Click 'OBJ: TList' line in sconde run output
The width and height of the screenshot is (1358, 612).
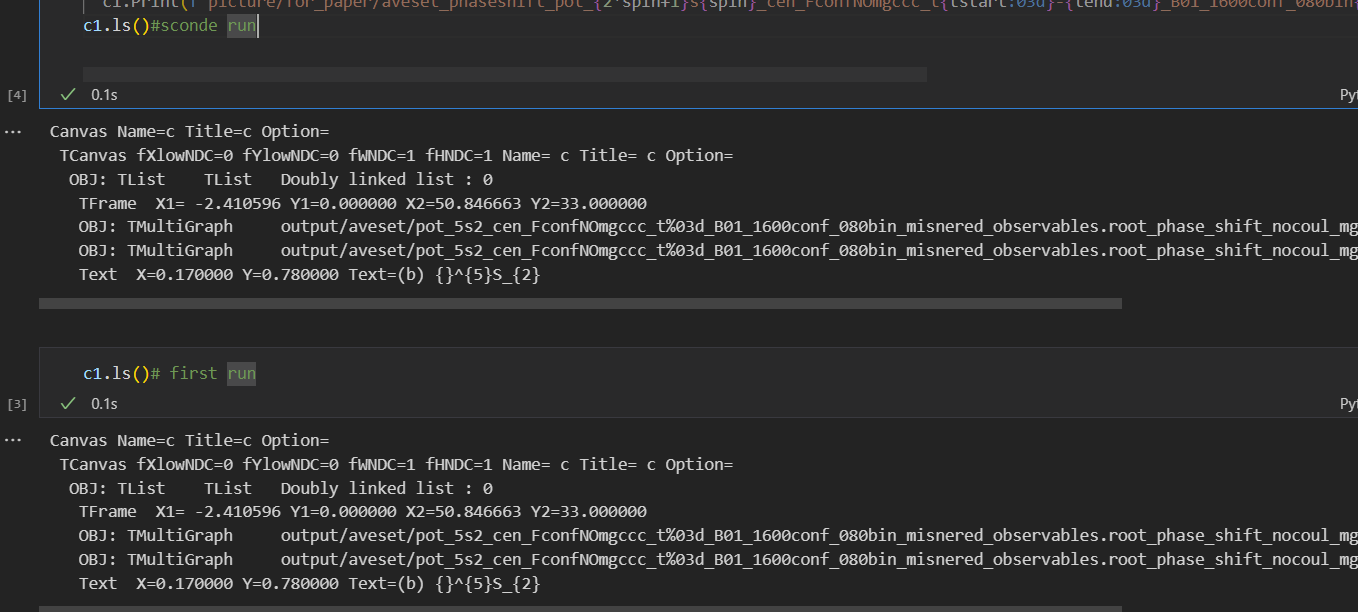coord(280,180)
